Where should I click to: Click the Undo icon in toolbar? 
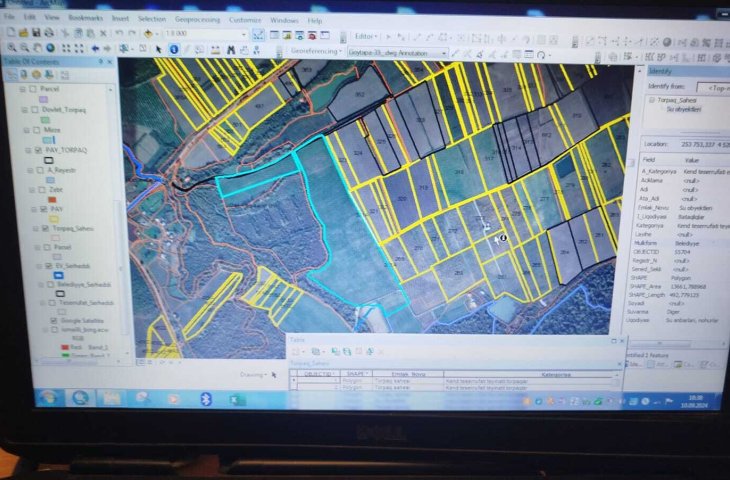pos(118,33)
